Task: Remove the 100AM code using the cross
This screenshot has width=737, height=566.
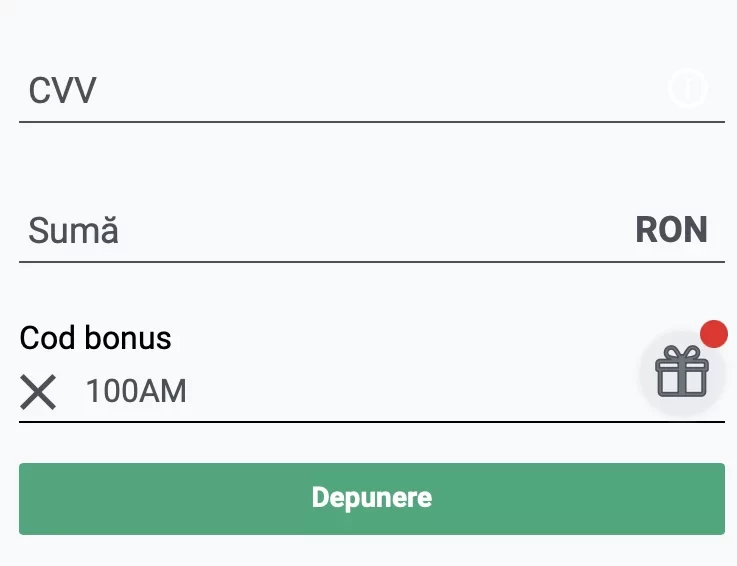Action: pyautogui.click(x=38, y=392)
